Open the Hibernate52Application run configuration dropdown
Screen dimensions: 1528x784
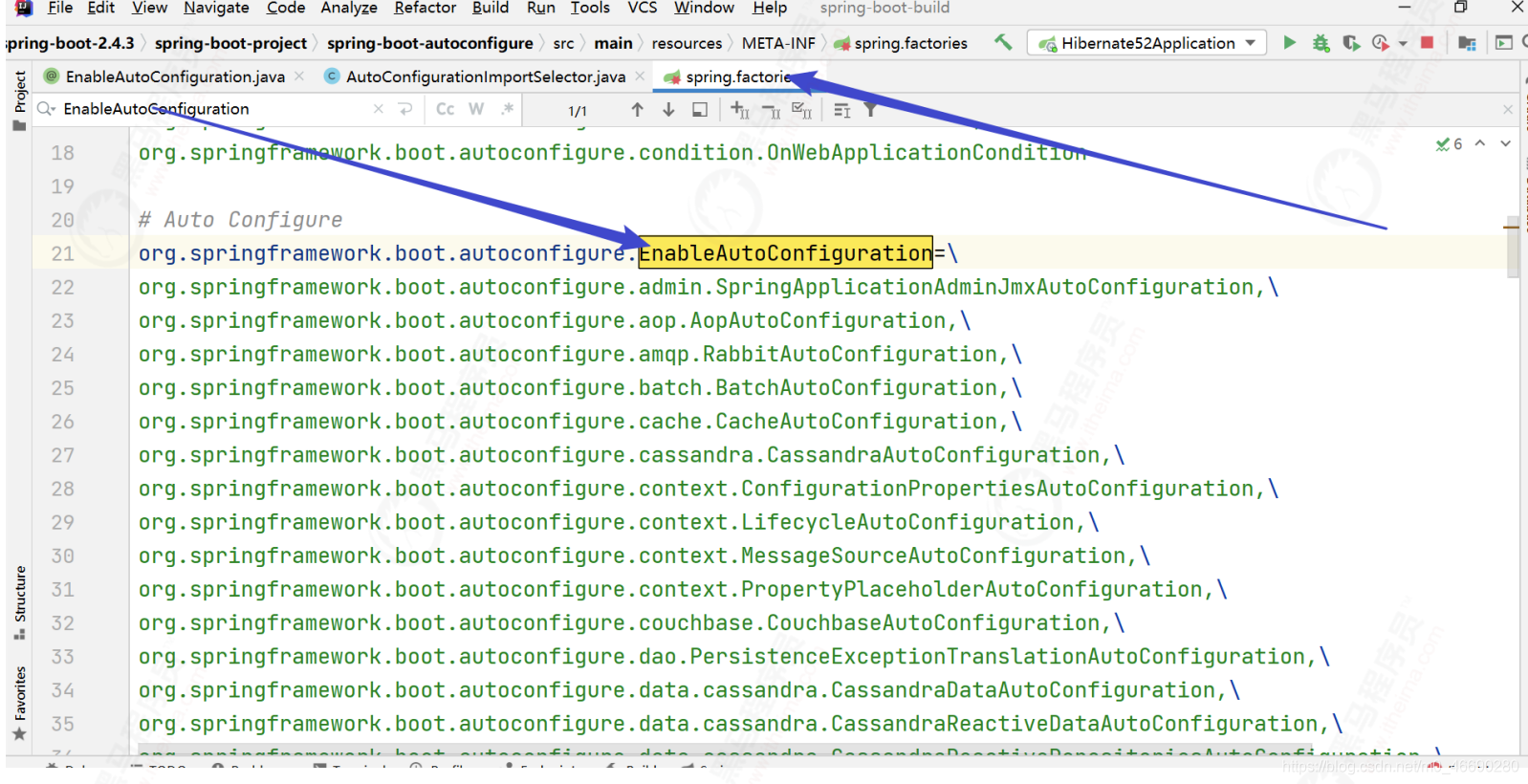pos(1146,43)
